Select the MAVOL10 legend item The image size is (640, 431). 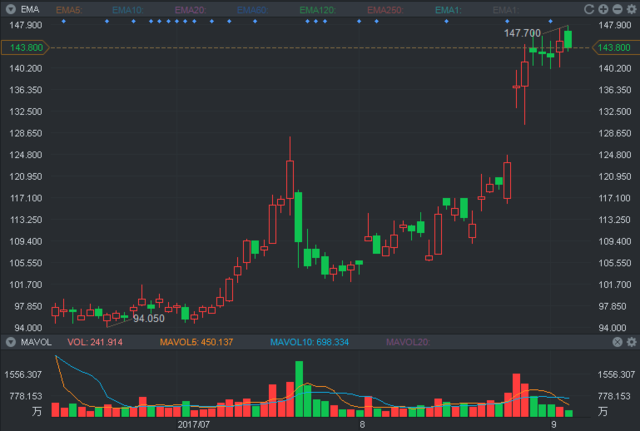pyautogui.click(x=301, y=342)
